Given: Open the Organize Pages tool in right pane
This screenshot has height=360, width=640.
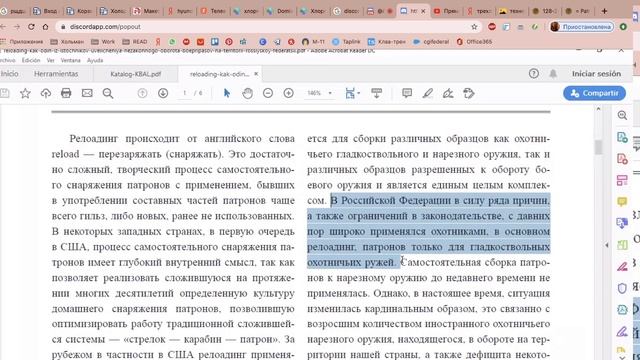Looking at the screenshot, I should pos(622,180).
